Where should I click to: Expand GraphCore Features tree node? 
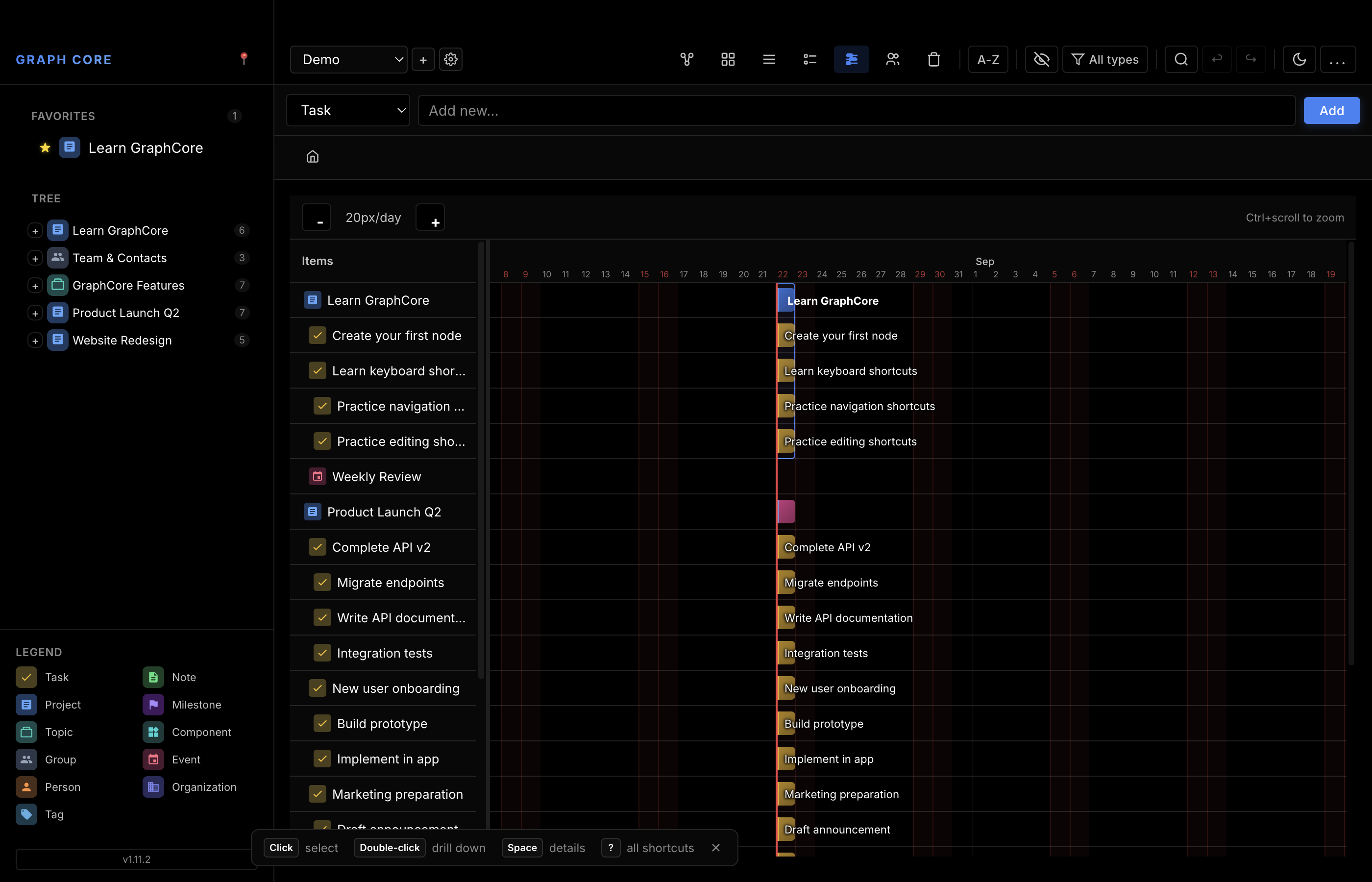pyautogui.click(x=35, y=286)
